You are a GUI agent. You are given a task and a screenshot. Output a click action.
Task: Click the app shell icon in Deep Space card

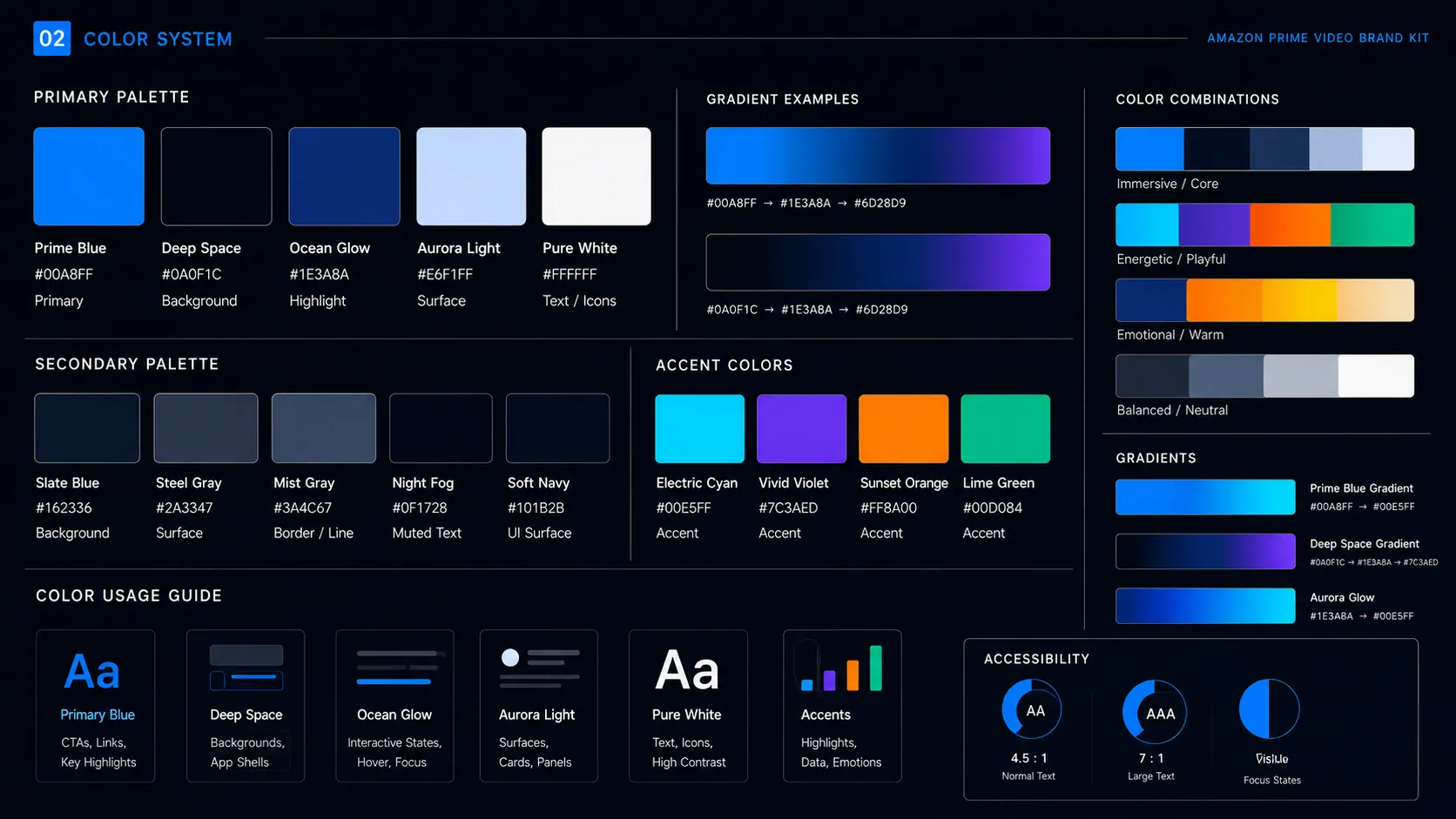[x=246, y=668]
